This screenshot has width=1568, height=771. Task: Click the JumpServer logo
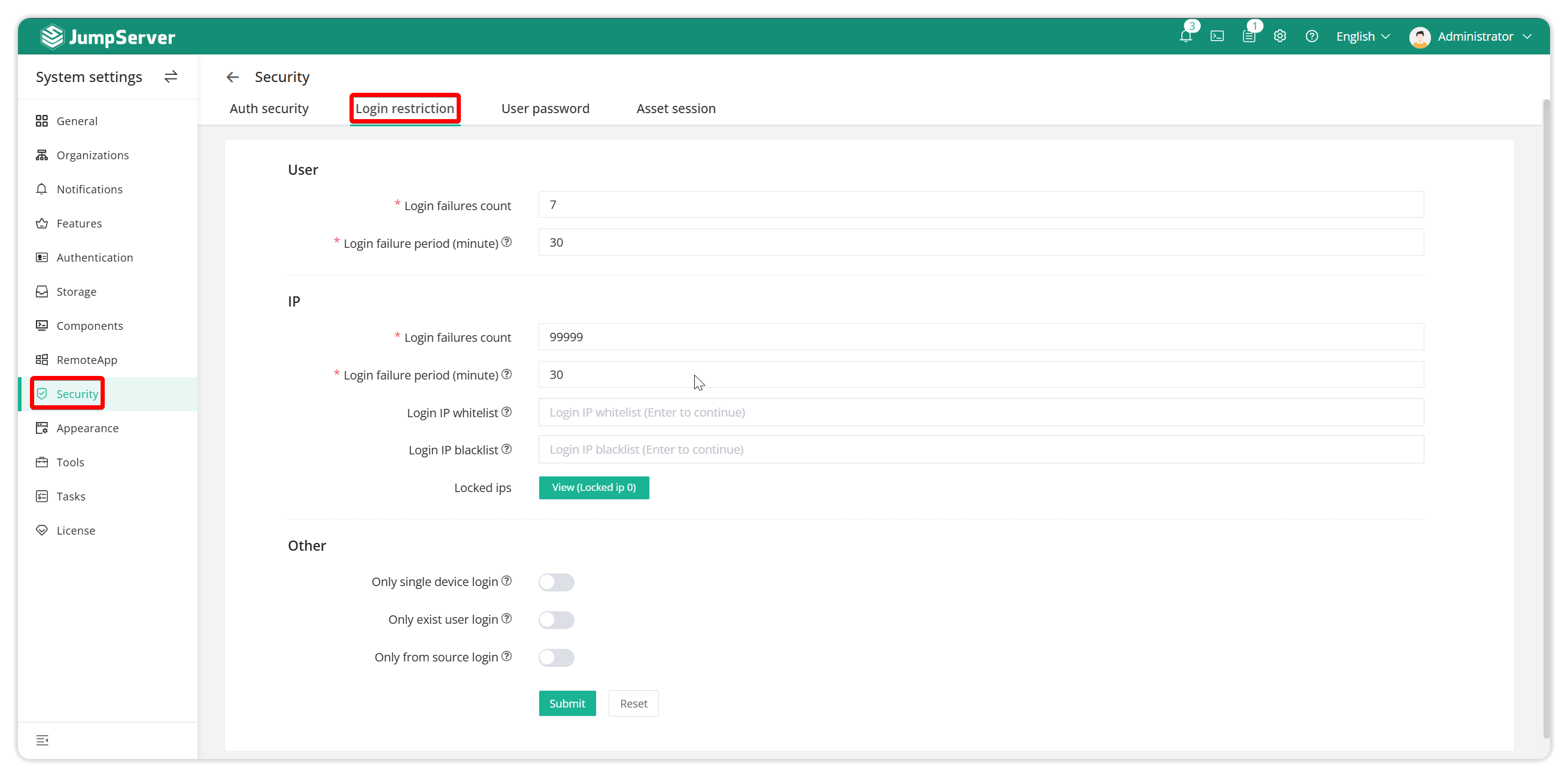[108, 37]
